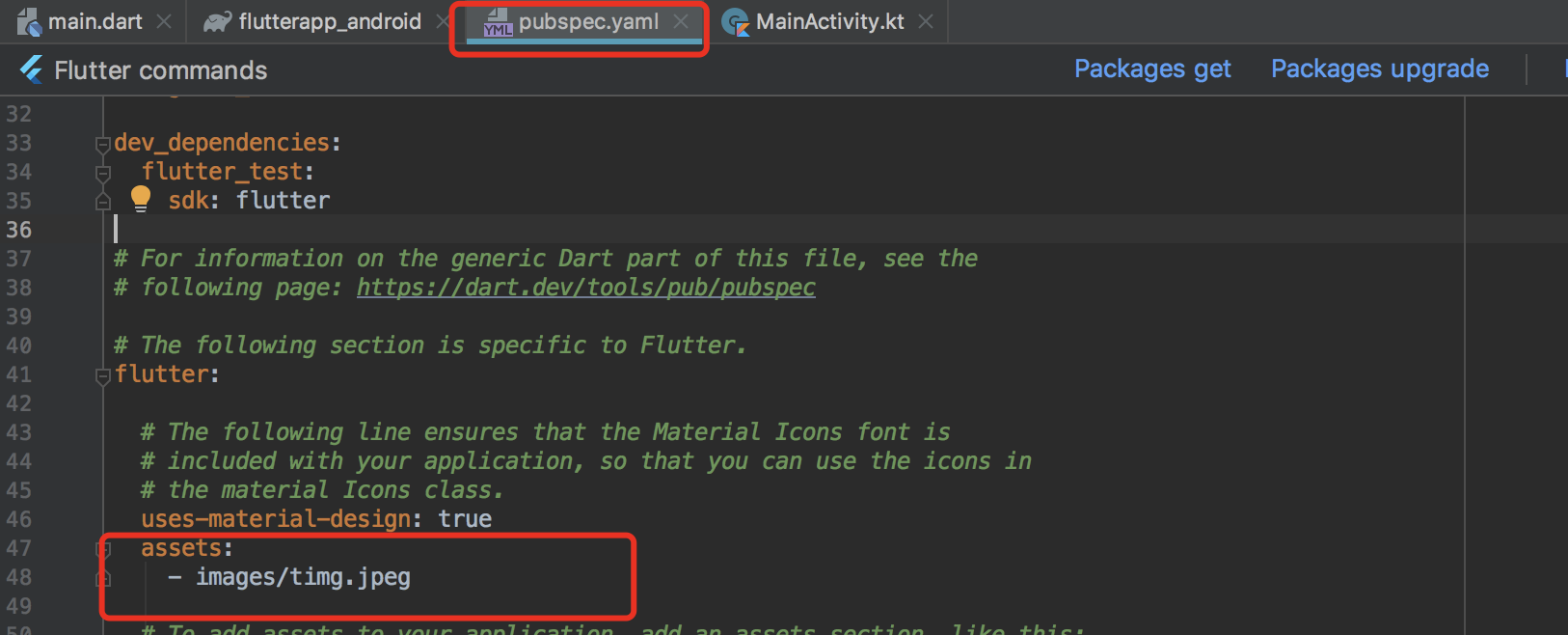This screenshot has height=635, width=1568.
Task: Click the YML file icon on pubspec.yaml tab
Action: [x=498, y=22]
